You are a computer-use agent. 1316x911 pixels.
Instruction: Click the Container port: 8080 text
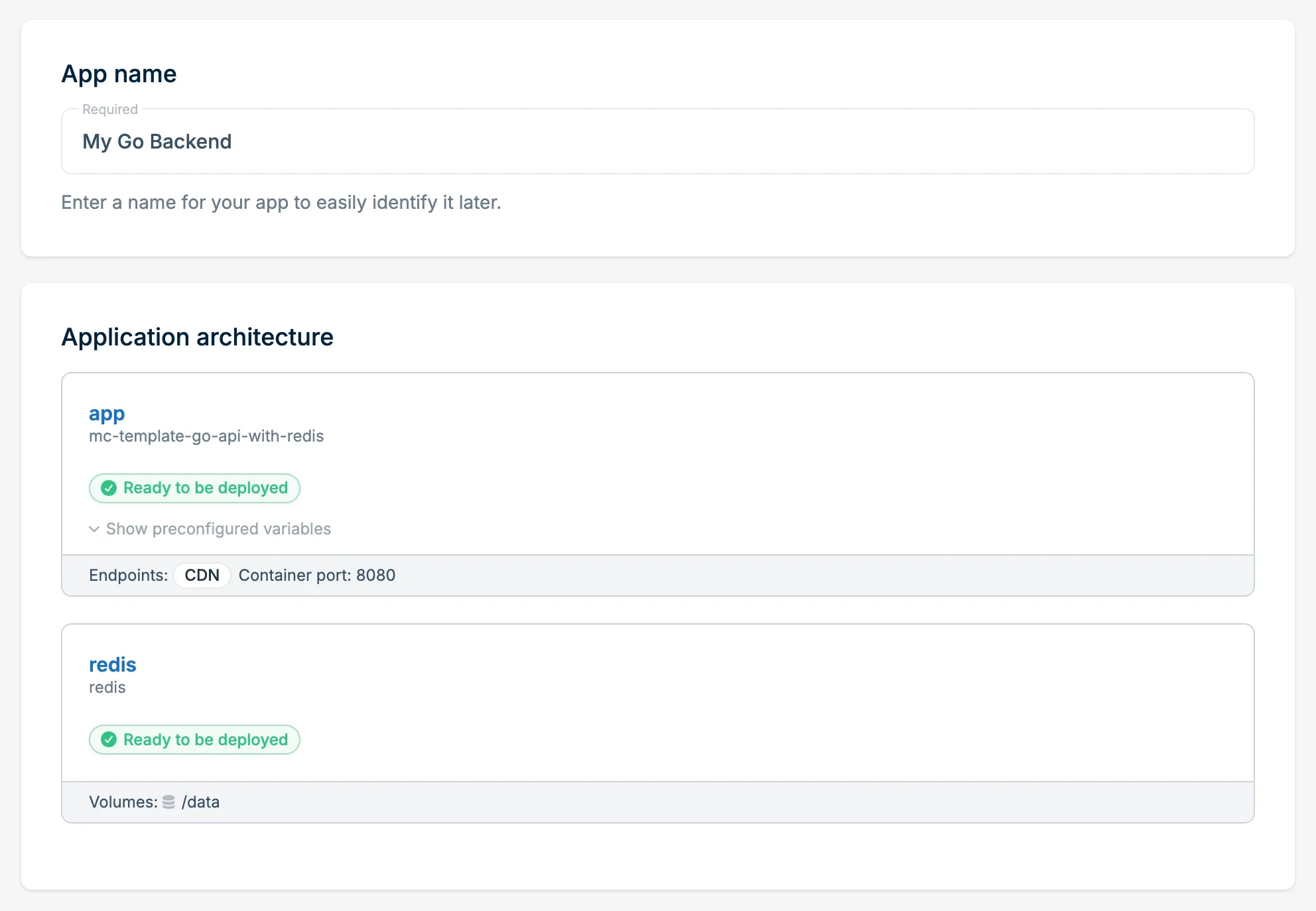pyautogui.click(x=317, y=576)
